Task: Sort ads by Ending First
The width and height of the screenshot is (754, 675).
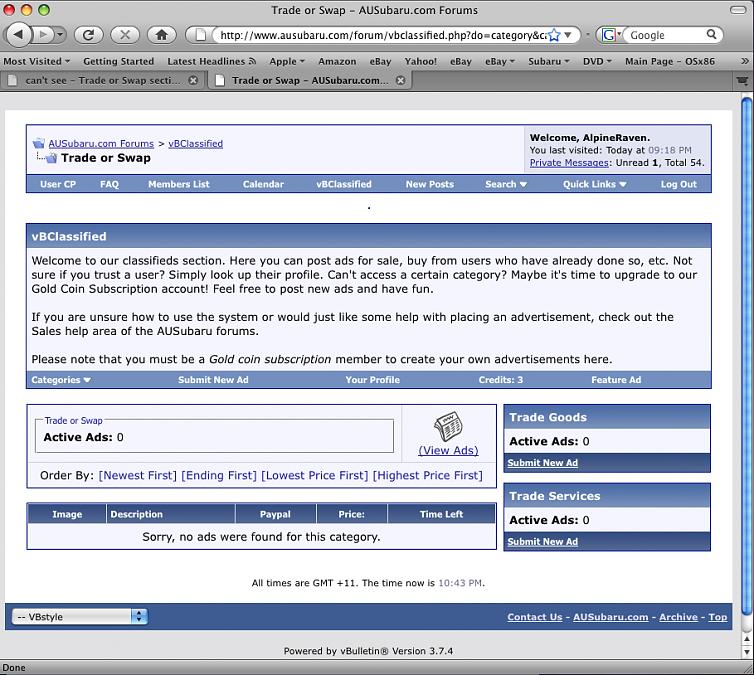Action: 219,475
